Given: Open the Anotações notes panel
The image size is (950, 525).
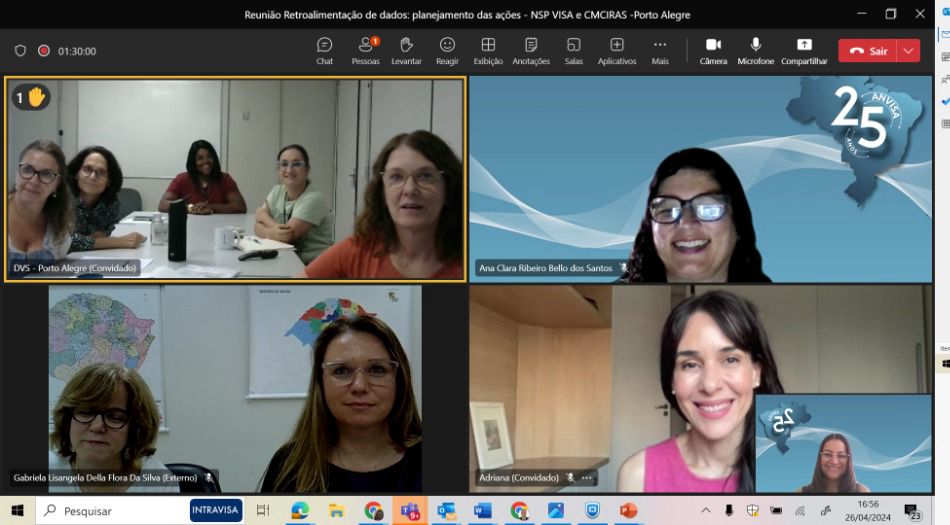Looking at the screenshot, I should point(531,51).
